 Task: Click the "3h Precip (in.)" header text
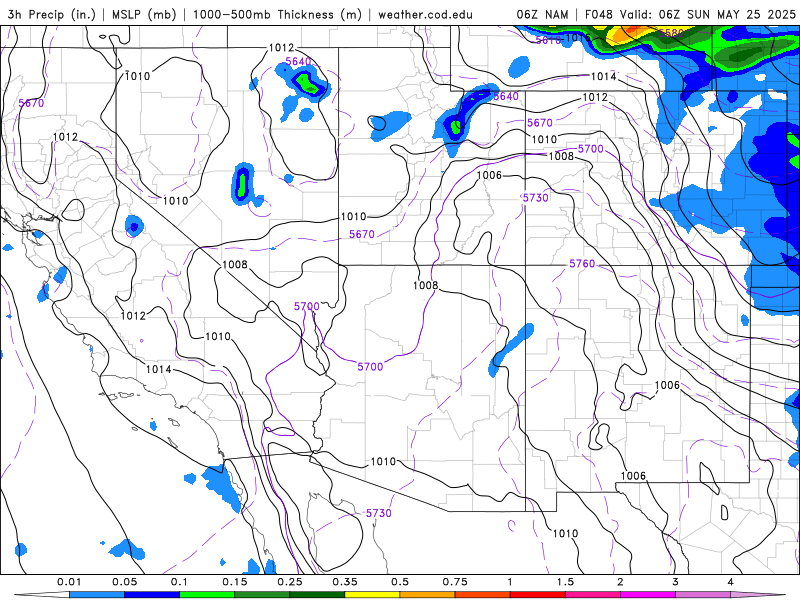click(x=52, y=14)
